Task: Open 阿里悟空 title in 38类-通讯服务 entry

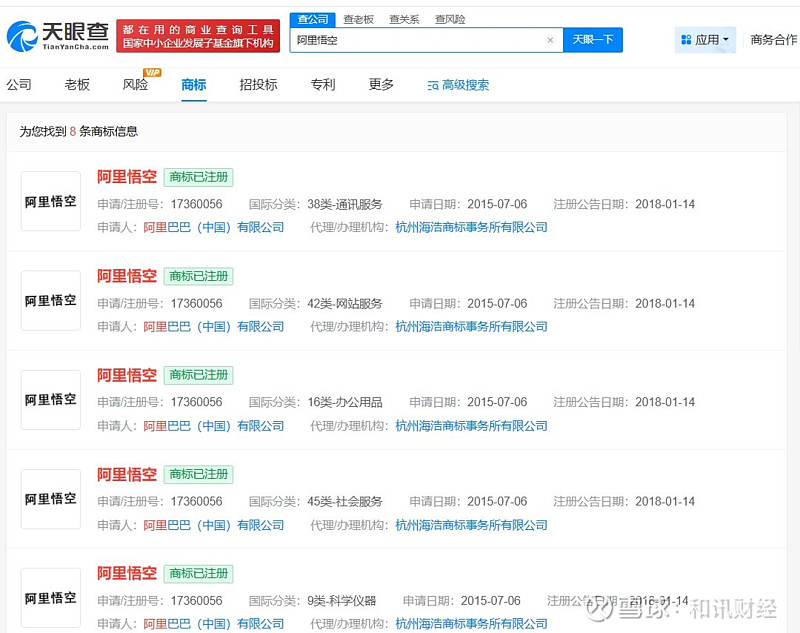Action: [x=127, y=177]
